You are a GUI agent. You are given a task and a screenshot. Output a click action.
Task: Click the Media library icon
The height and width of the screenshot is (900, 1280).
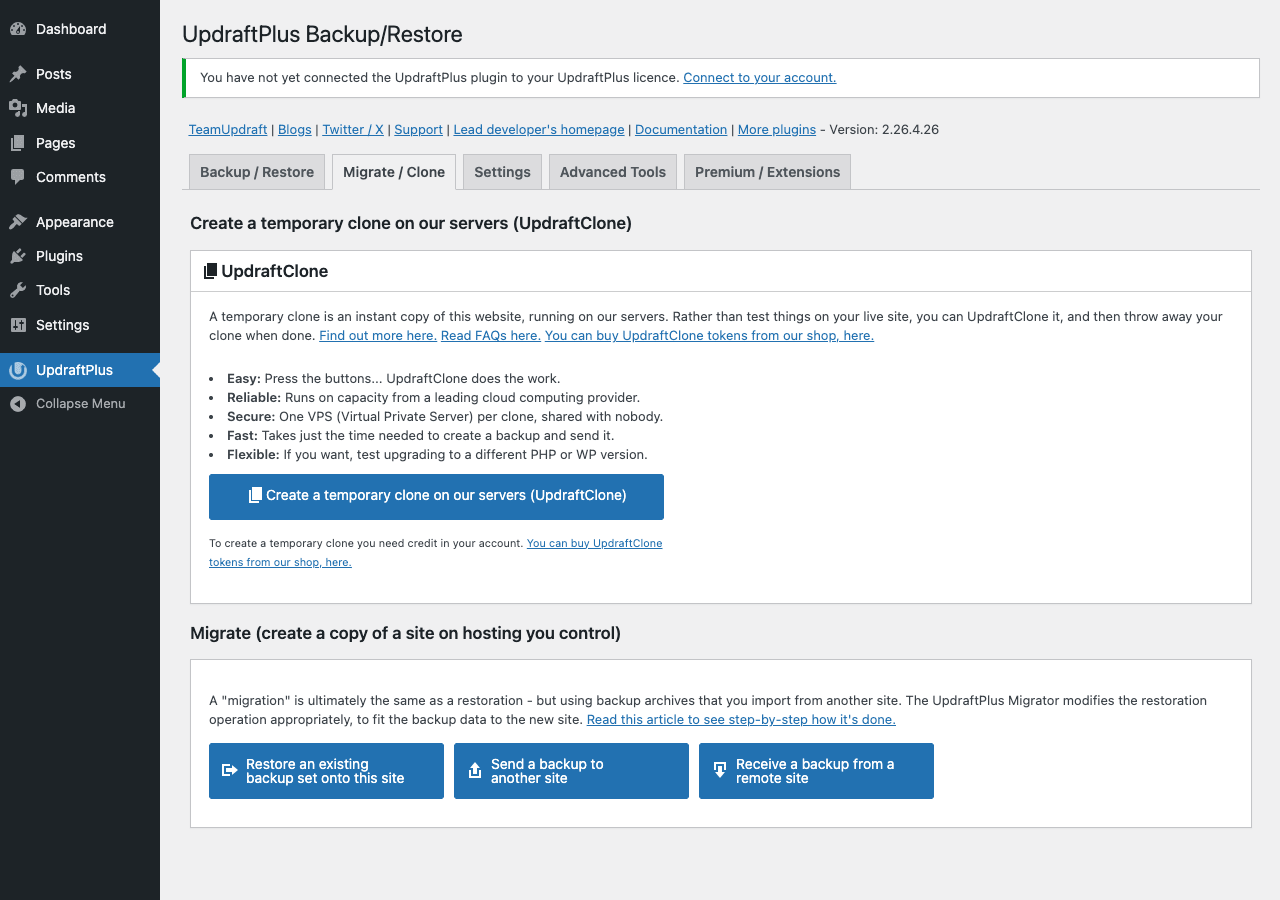[18, 108]
